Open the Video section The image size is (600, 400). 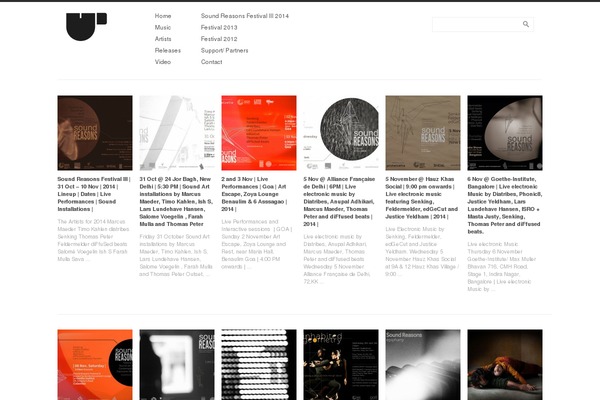click(x=163, y=62)
